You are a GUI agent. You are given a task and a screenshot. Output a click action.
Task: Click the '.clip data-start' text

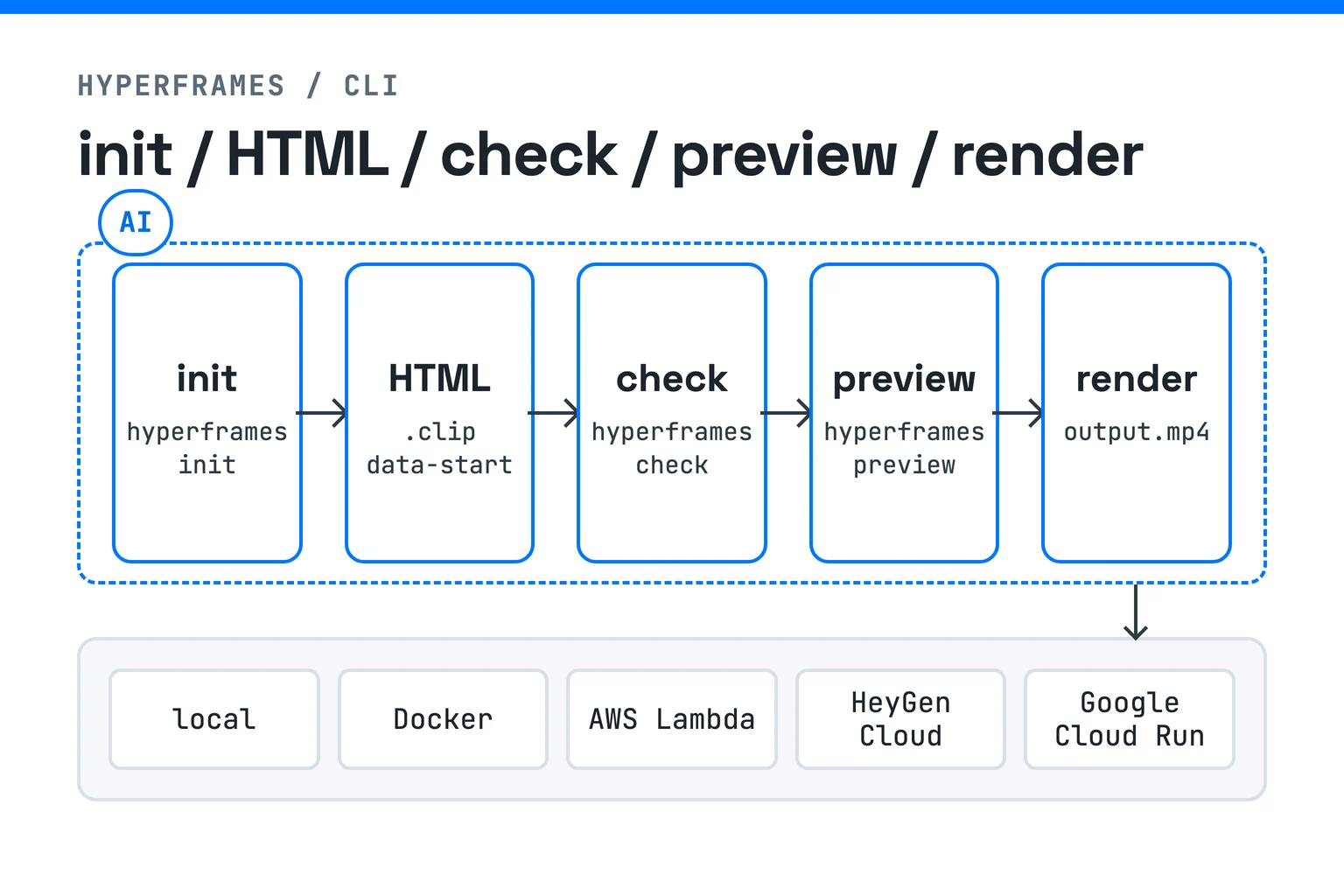(x=439, y=448)
